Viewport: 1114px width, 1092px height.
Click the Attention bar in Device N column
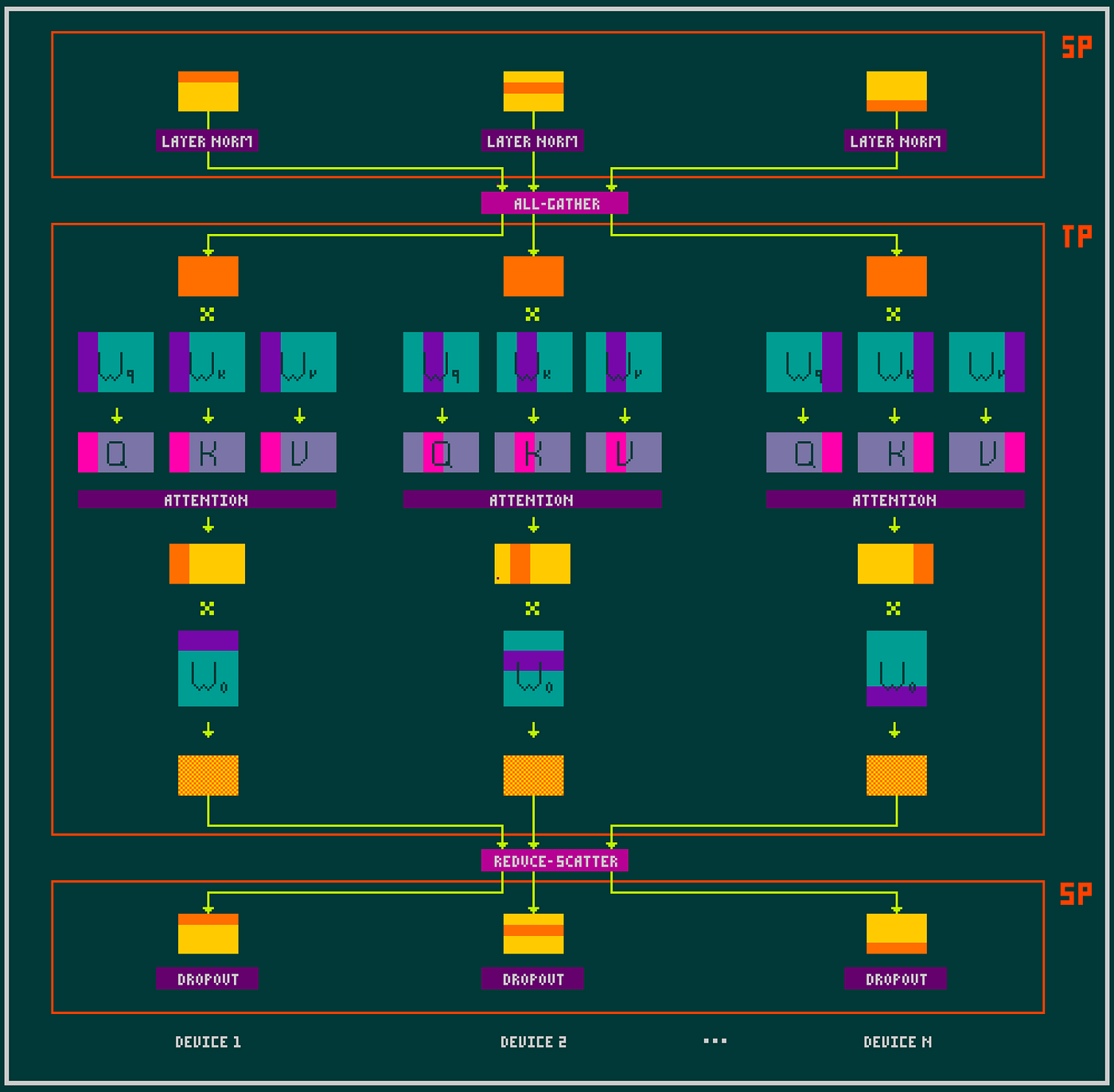coord(895,499)
